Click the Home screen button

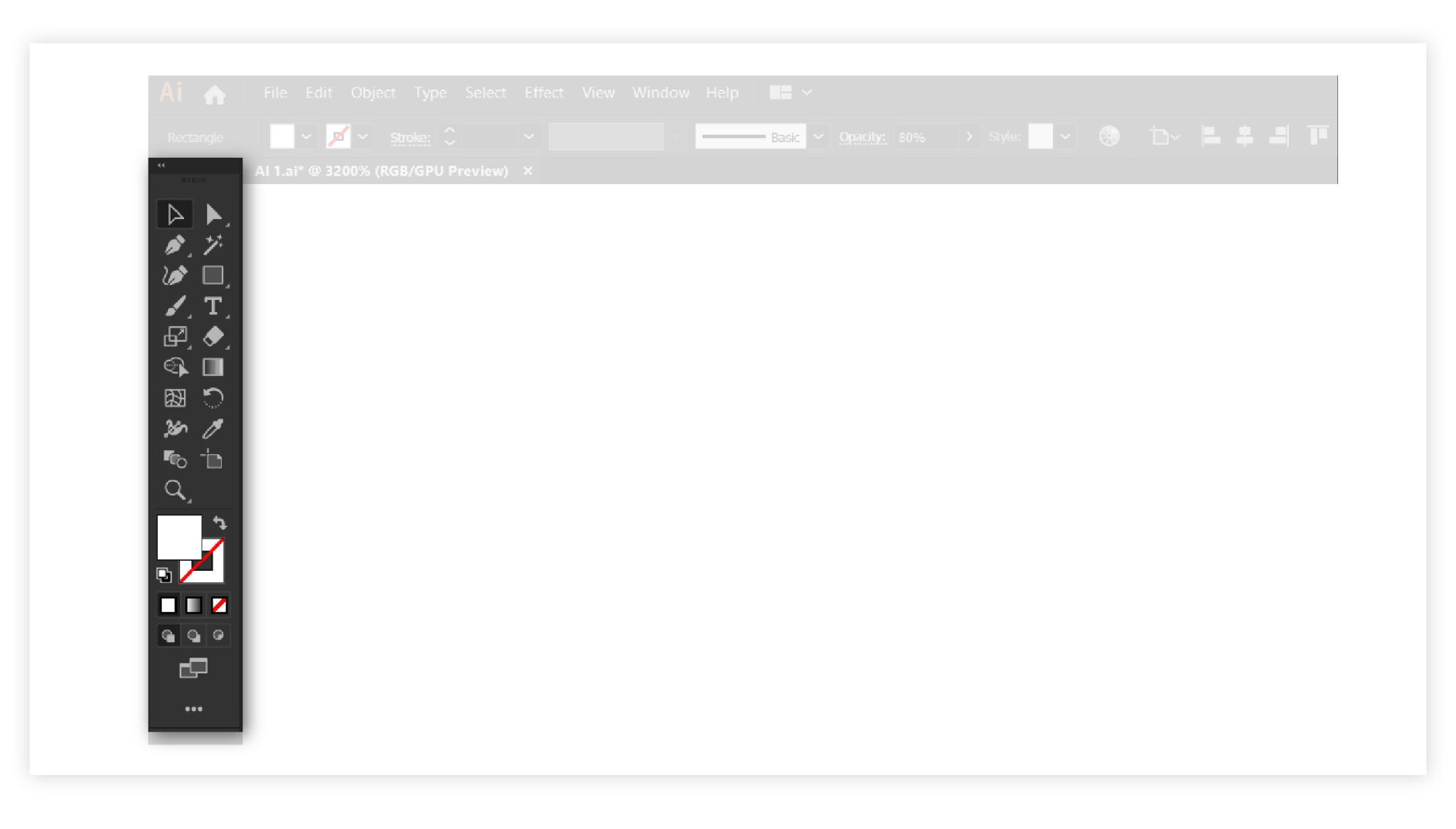click(x=215, y=93)
